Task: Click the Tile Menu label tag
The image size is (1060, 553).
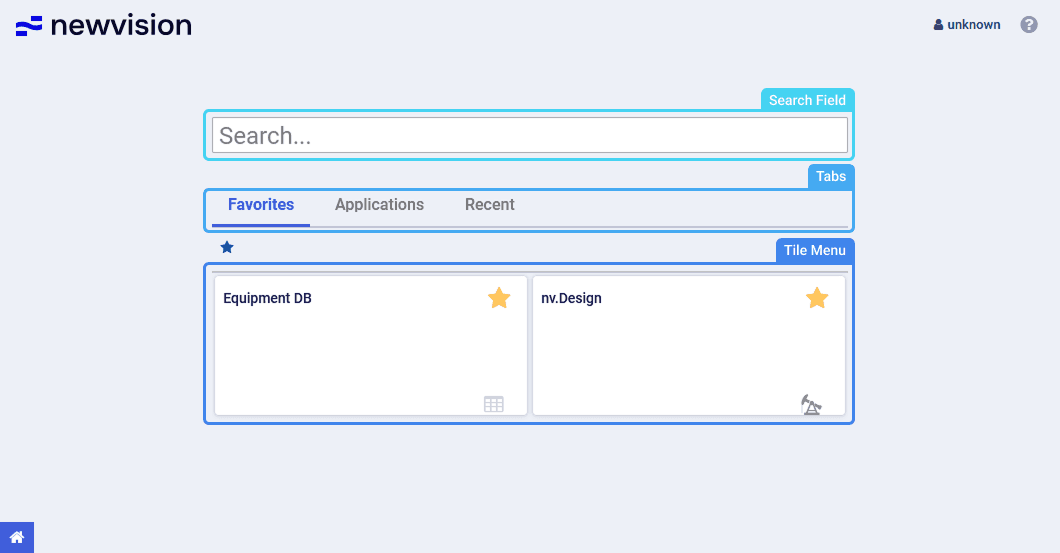Action: click(x=814, y=250)
